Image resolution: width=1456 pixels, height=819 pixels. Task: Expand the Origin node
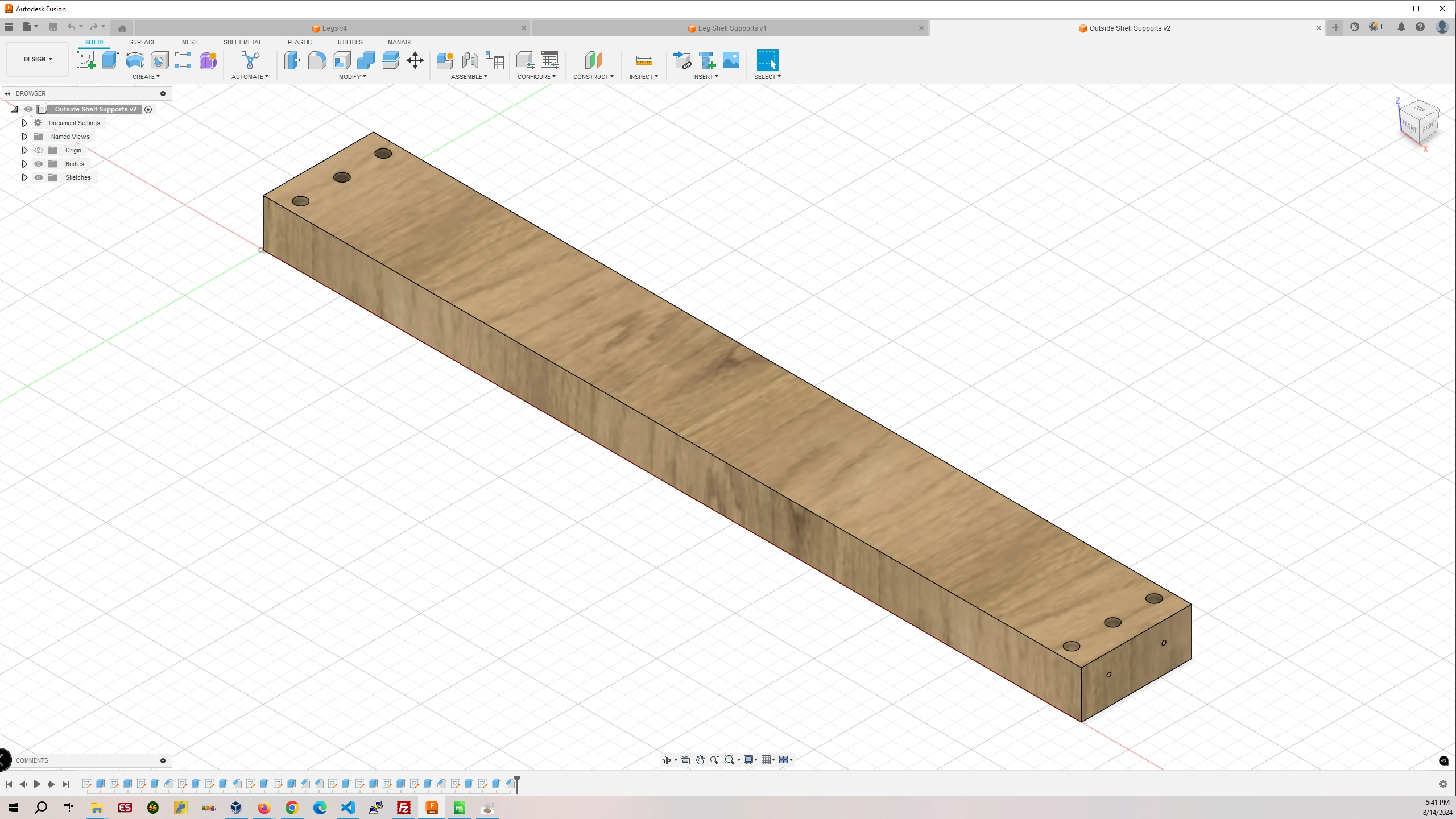[24, 150]
